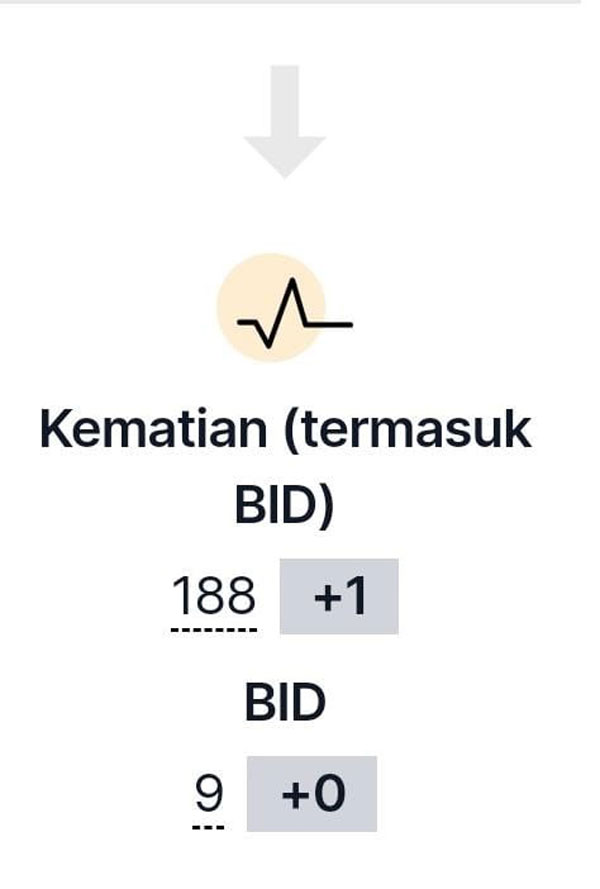Click the dotted underline beneath 188
This screenshot has width=600, height=889.
214,630
